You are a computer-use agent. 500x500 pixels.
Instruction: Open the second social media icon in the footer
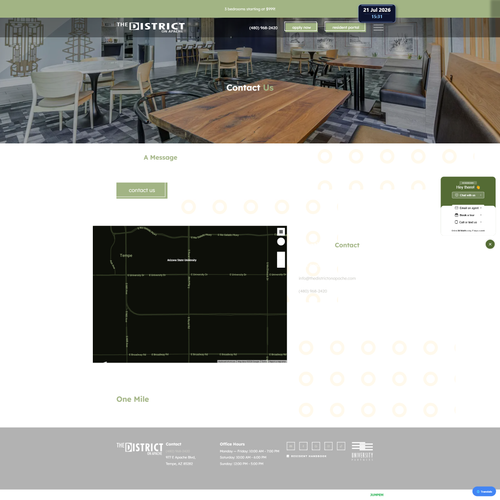(303, 446)
